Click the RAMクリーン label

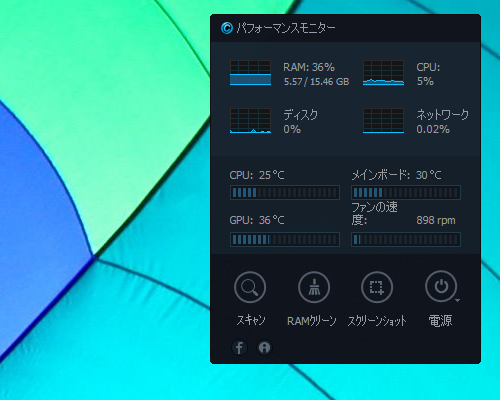point(312,321)
